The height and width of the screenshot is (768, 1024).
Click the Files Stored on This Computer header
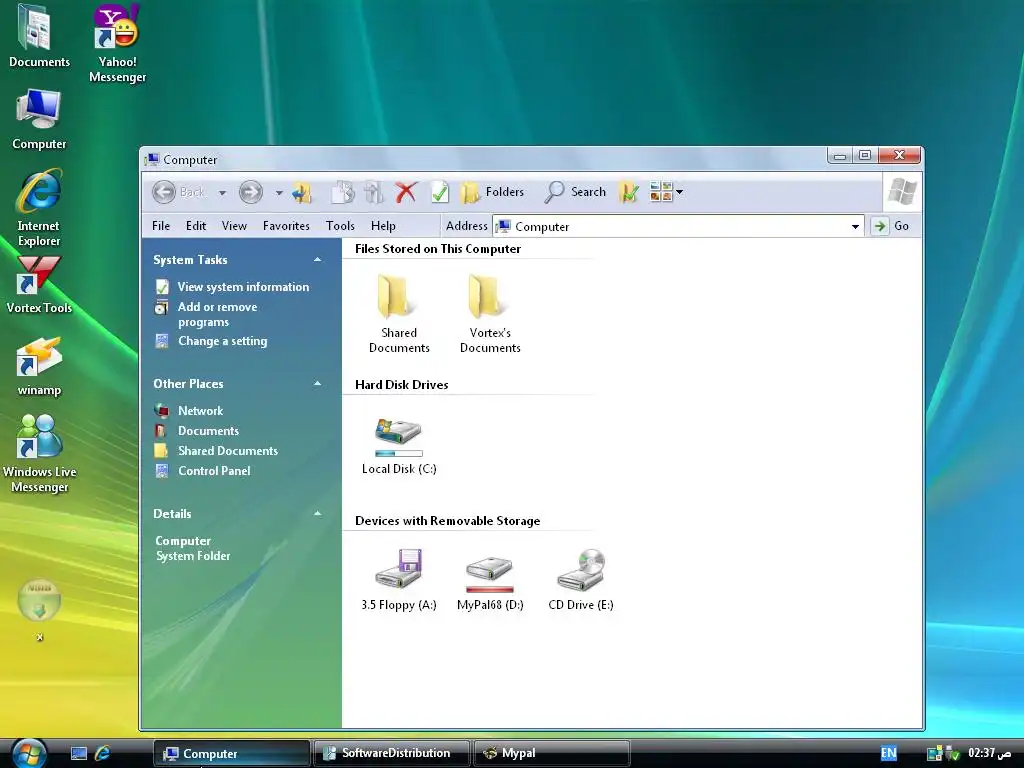438,249
